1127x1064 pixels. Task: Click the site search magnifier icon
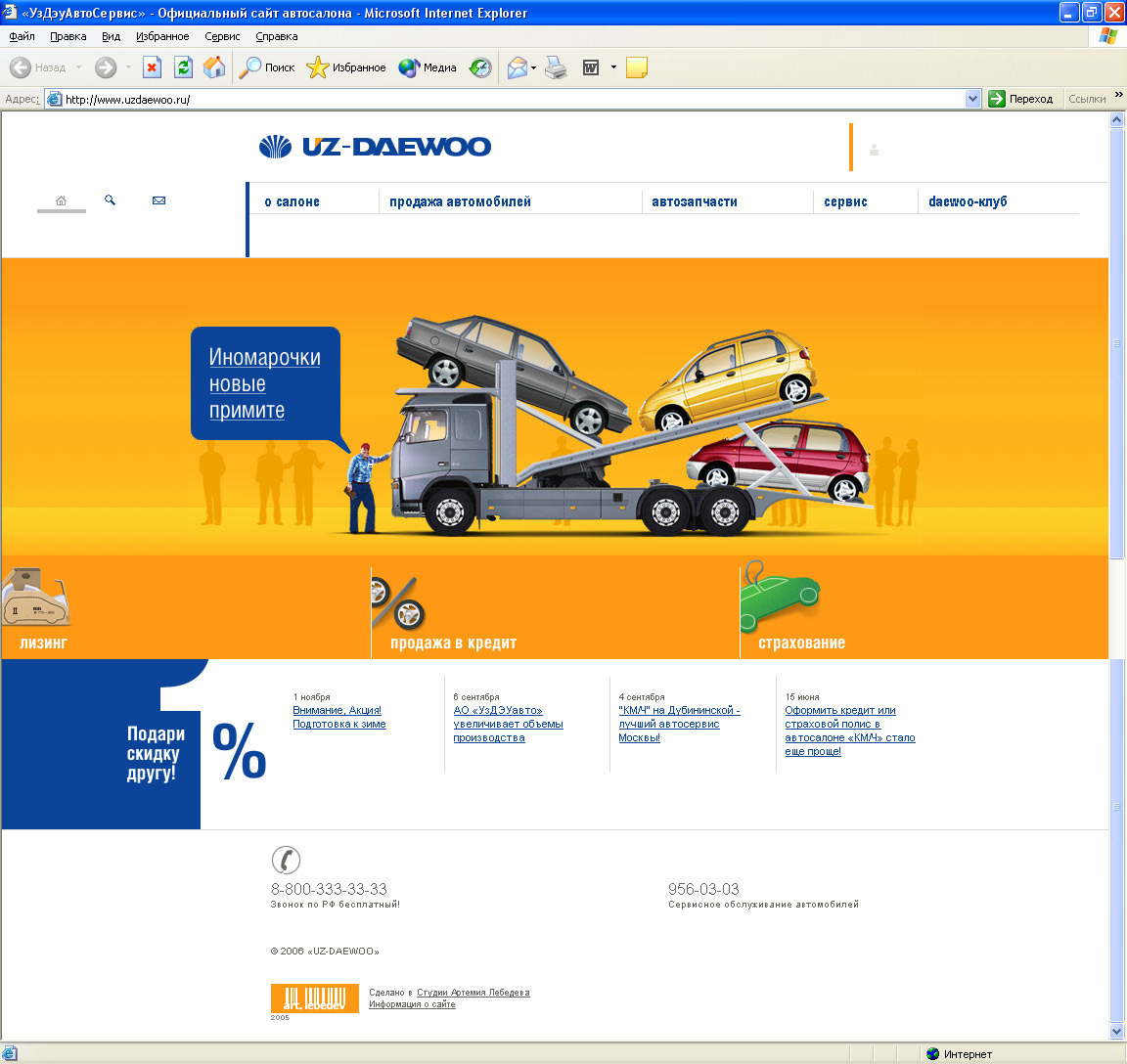pyautogui.click(x=110, y=199)
